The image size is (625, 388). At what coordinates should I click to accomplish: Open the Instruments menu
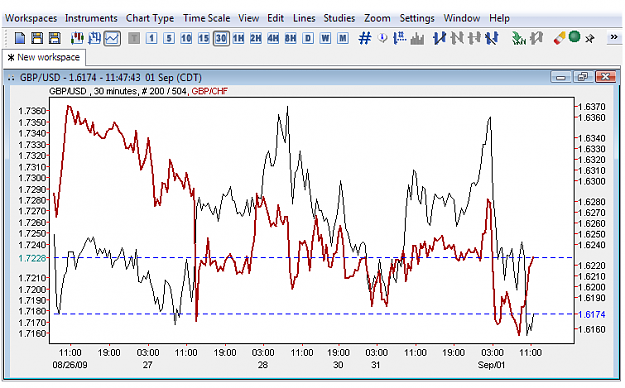pos(91,18)
